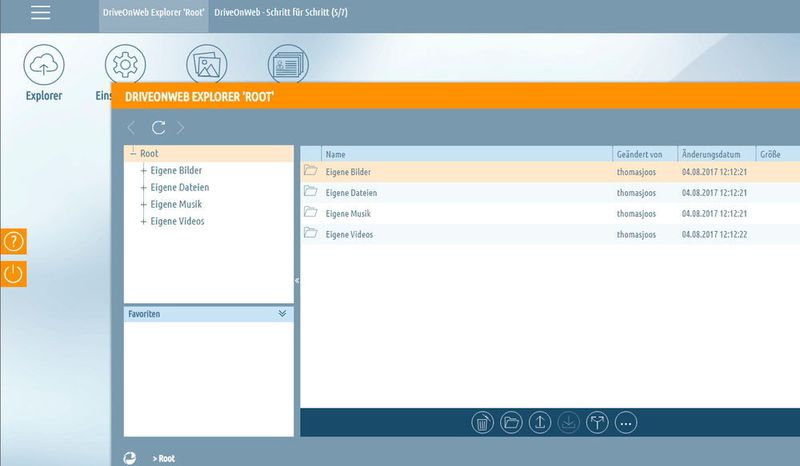Click the Root breadcrumb link

[x=165, y=458]
